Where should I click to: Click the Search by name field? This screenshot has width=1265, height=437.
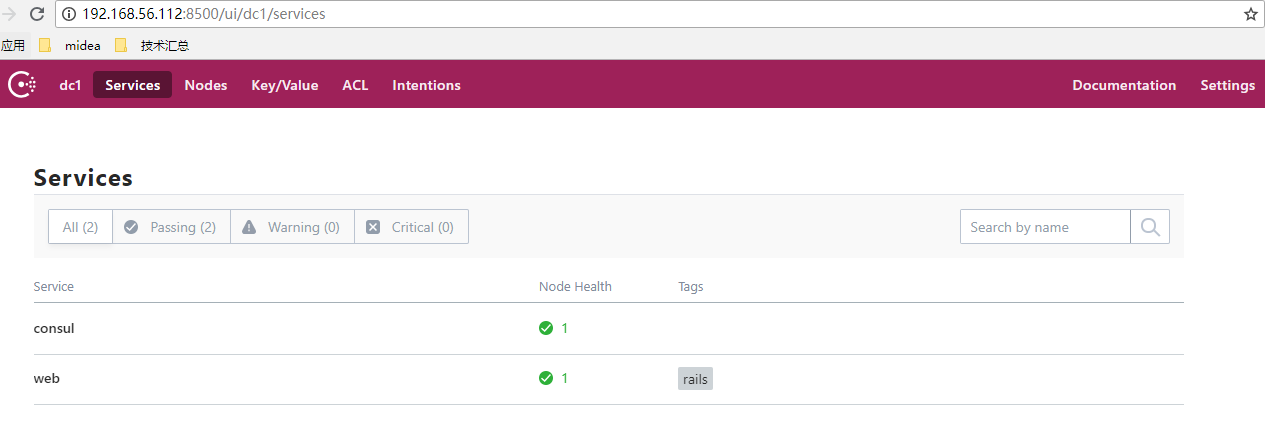click(x=1045, y=227)
